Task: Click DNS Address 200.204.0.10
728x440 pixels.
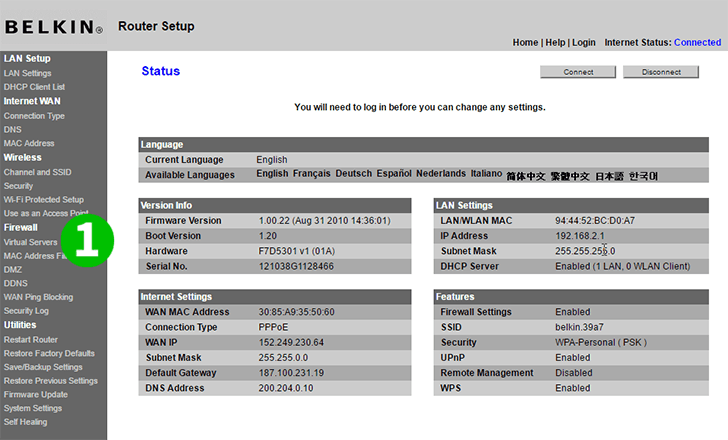Action: point(286,388)
